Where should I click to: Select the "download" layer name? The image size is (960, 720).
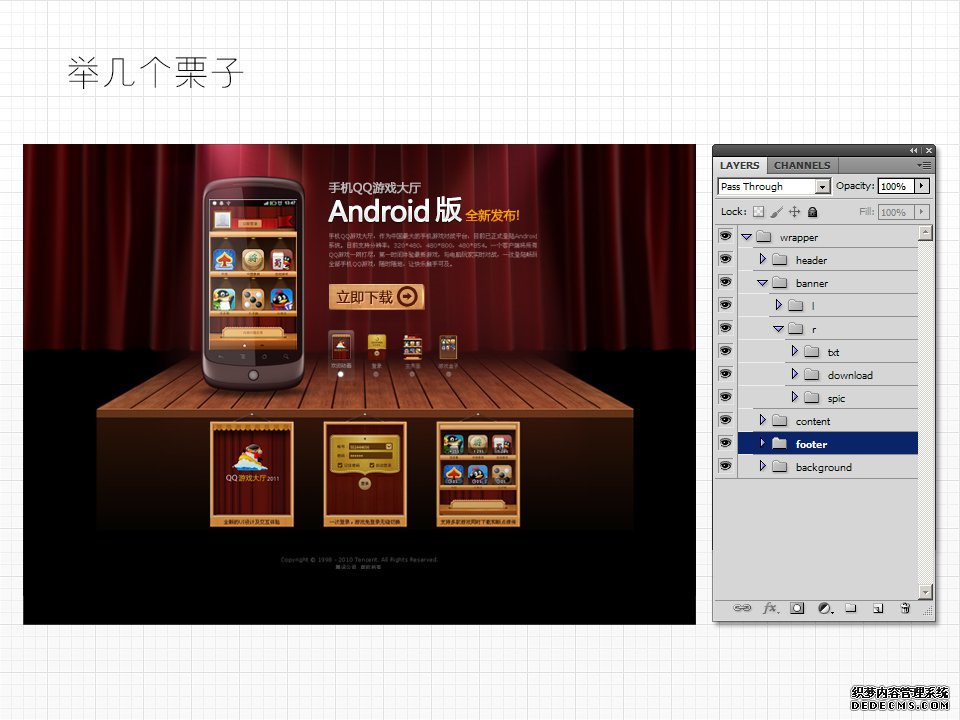point(850,375)
